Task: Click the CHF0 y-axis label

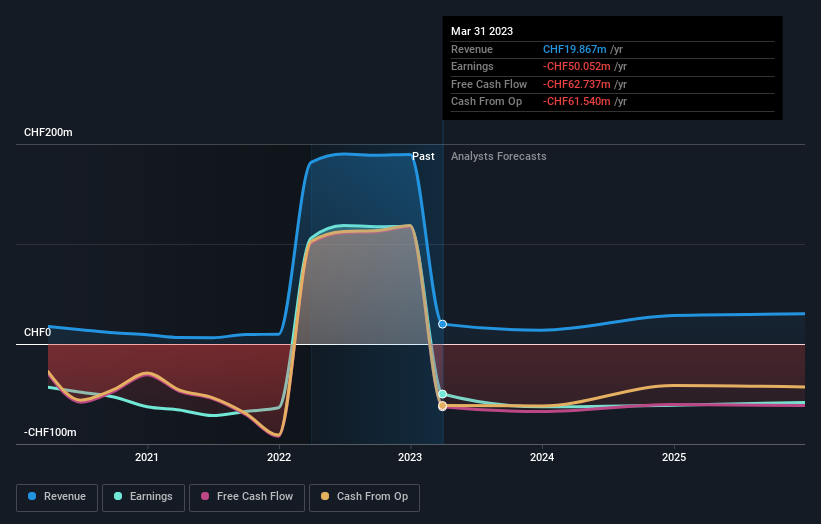Action: click(x=38, y=332)
